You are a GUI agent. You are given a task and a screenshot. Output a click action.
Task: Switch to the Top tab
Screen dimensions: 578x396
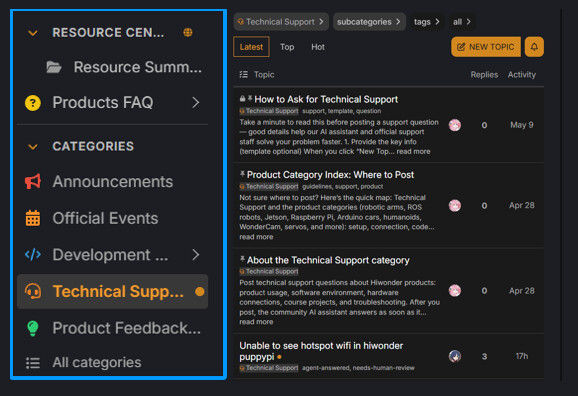point(287,47)
